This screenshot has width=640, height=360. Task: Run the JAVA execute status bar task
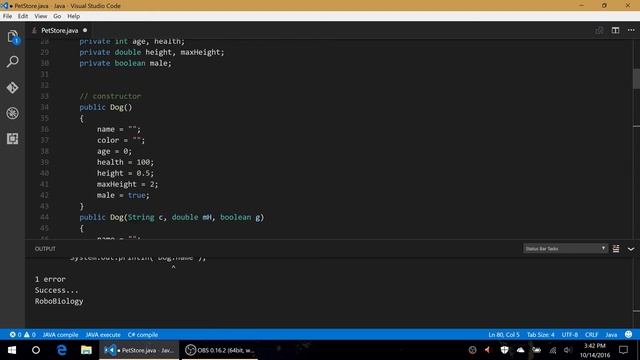click(x=103, y=335)
